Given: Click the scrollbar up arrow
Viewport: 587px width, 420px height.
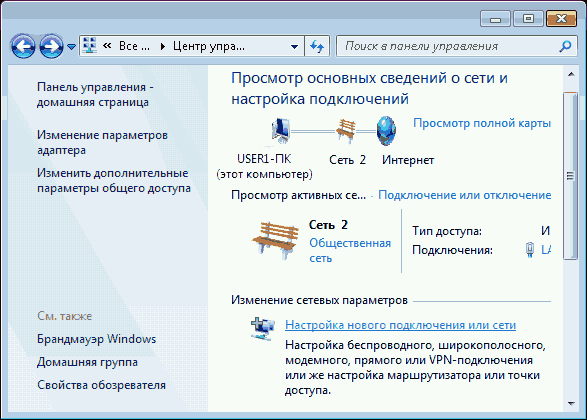Looking at the screenshot, I should tap(571, 74).
